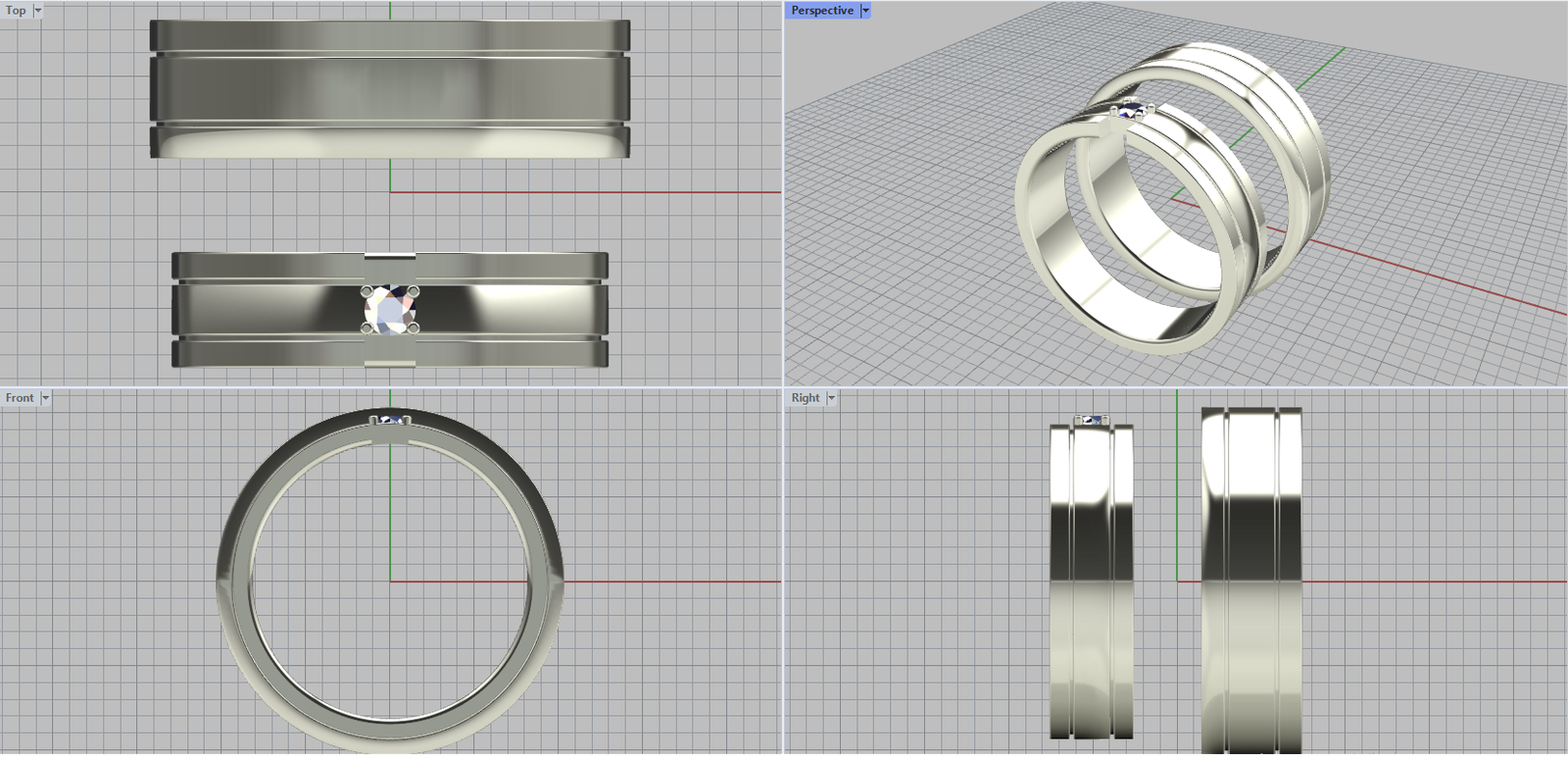Image resolution: width=1568 pixels, height=757 pixels.
Task: Expand the Right viewport dropdown arrow
Action: pyautogui.click(x=831, y=398)
